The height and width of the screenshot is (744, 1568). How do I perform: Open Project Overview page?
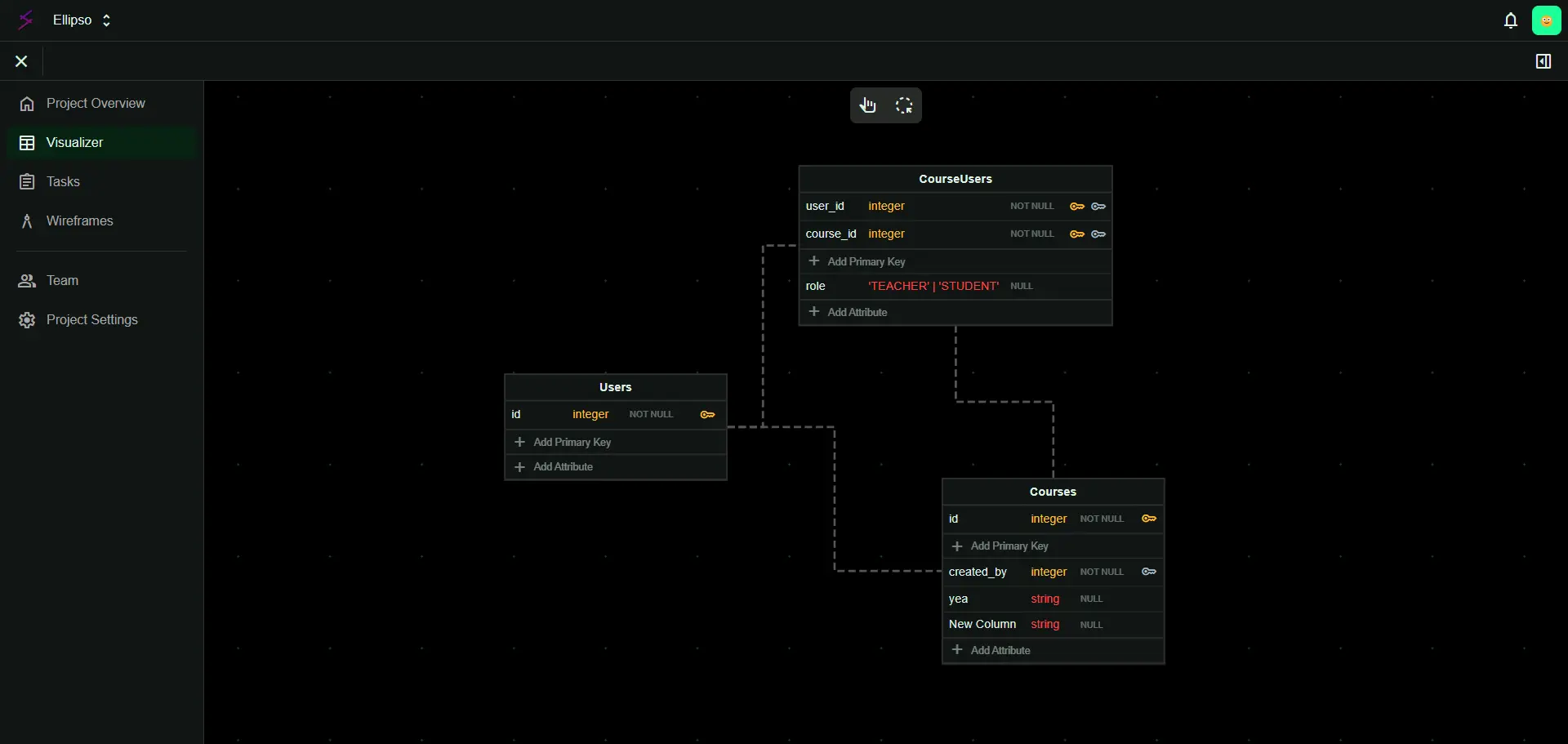[96, 104]
